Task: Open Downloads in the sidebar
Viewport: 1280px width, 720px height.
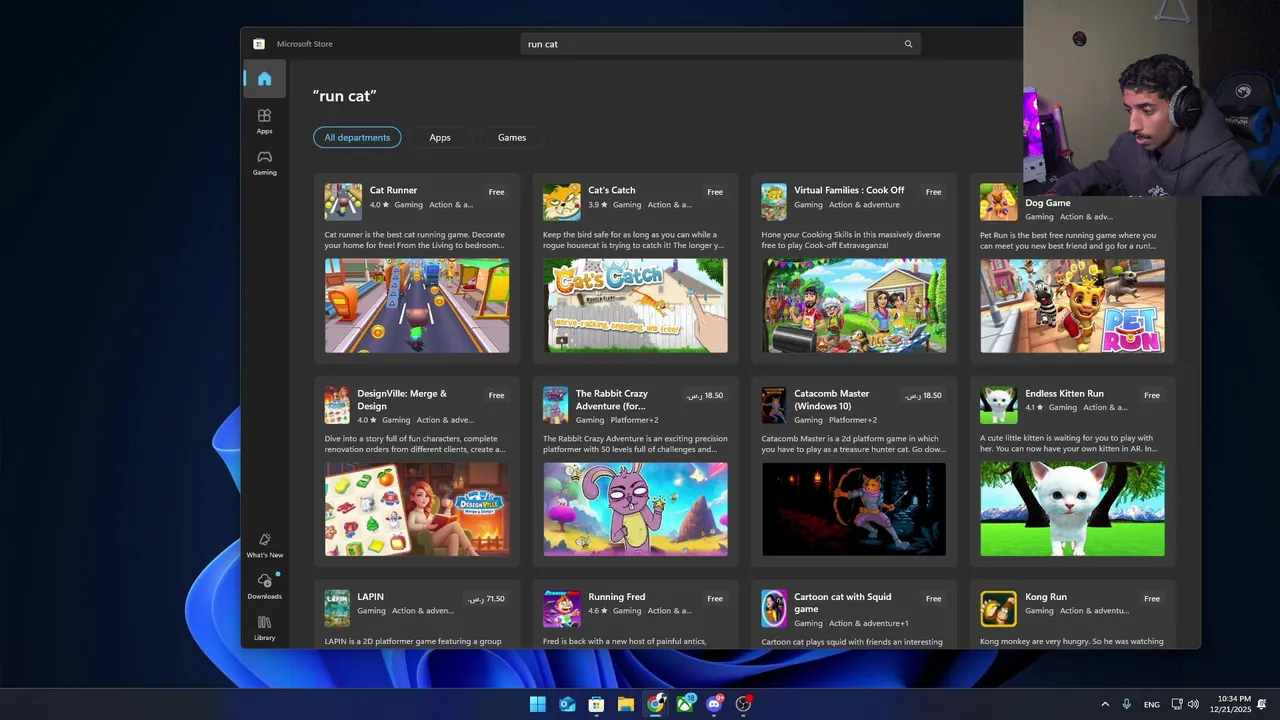Action: [264, 586]
